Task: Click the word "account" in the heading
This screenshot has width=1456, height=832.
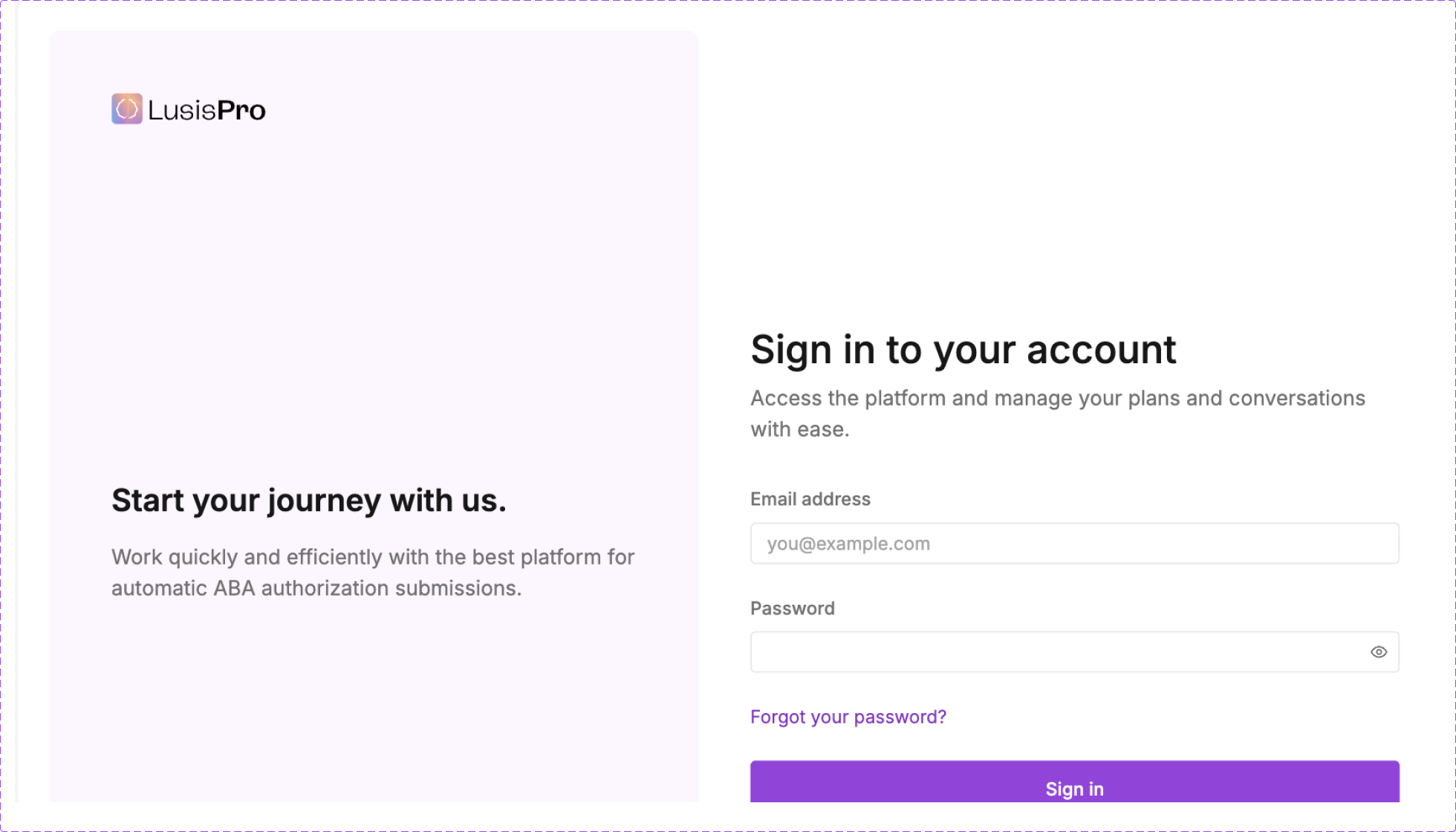Action: pos(1101,350)
